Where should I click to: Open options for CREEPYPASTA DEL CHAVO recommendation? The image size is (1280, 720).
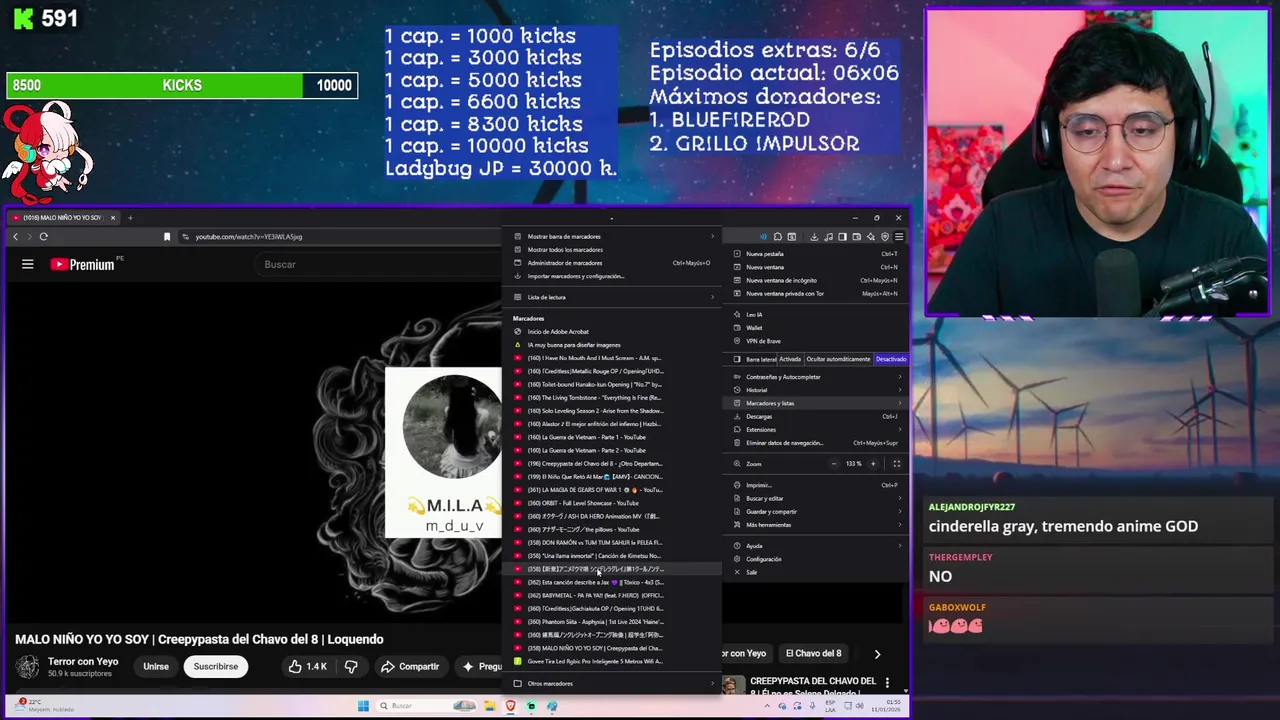887,683
